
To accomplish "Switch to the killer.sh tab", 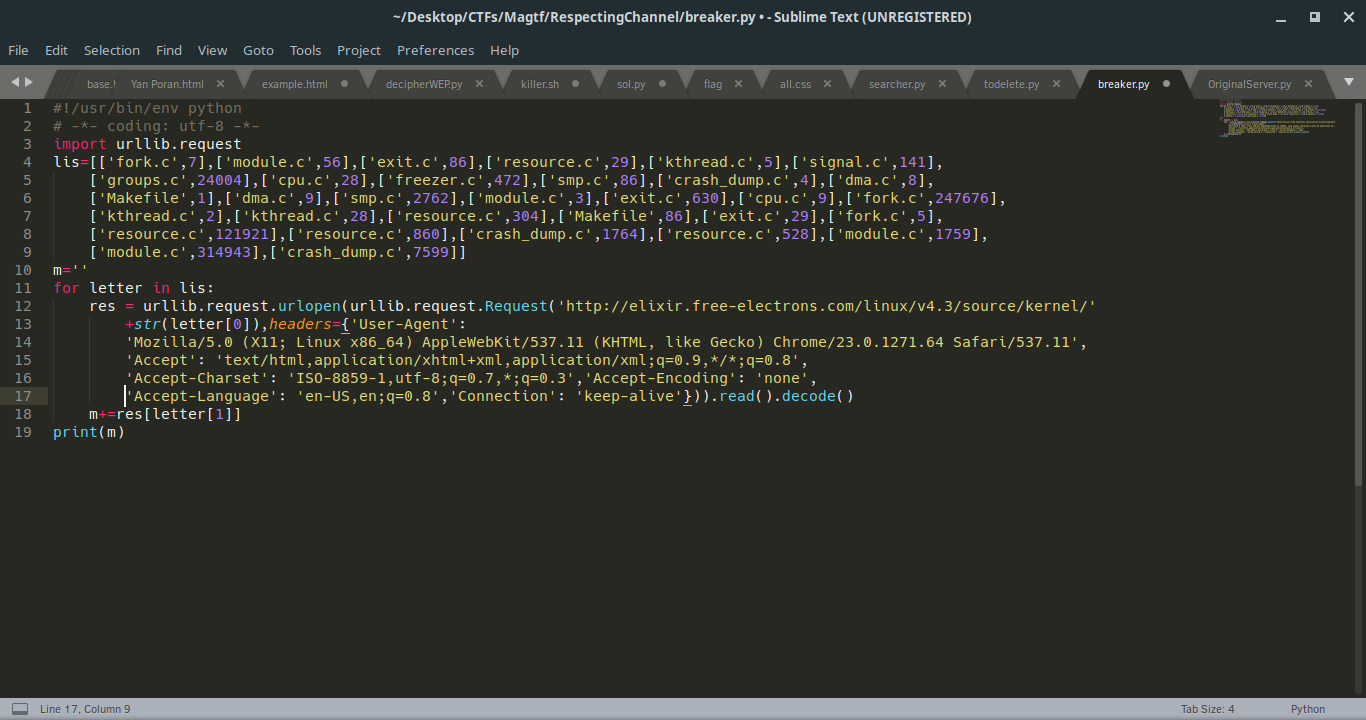I will 540,84.
